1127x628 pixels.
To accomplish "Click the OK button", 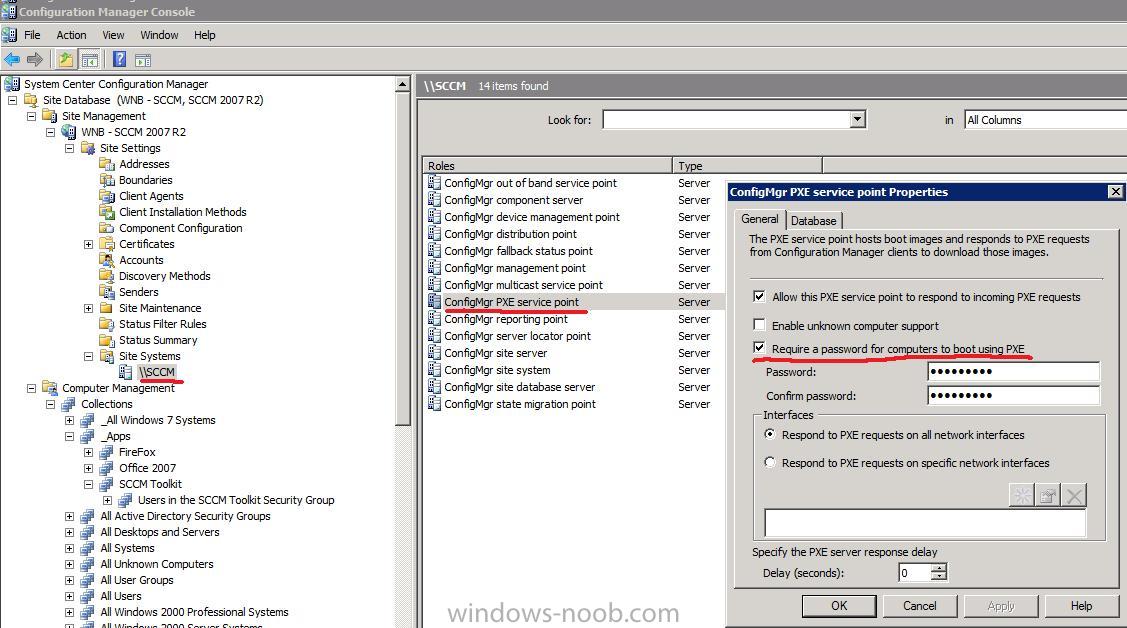I will pos(839,606).
